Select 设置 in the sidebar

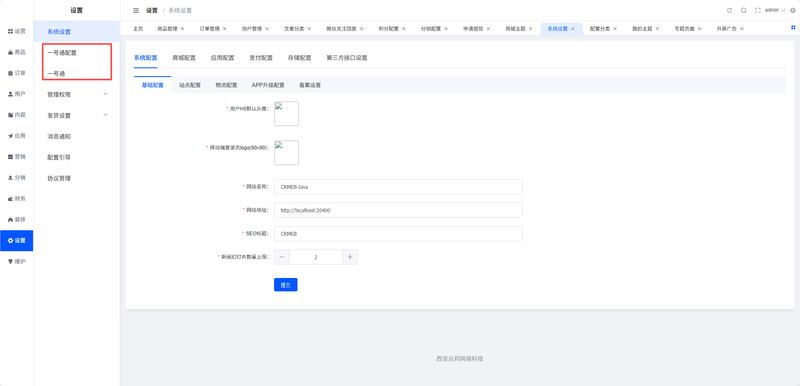(x=17, y=240)
